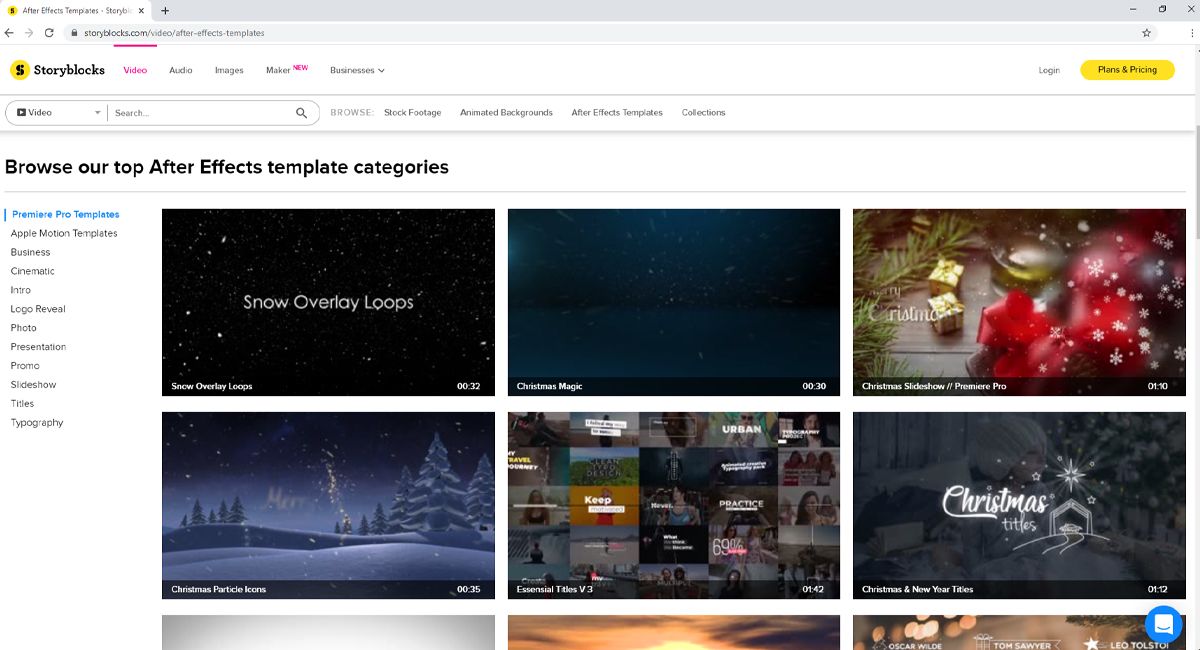
Task: Switch to Images section
Action: pos(229,70)
